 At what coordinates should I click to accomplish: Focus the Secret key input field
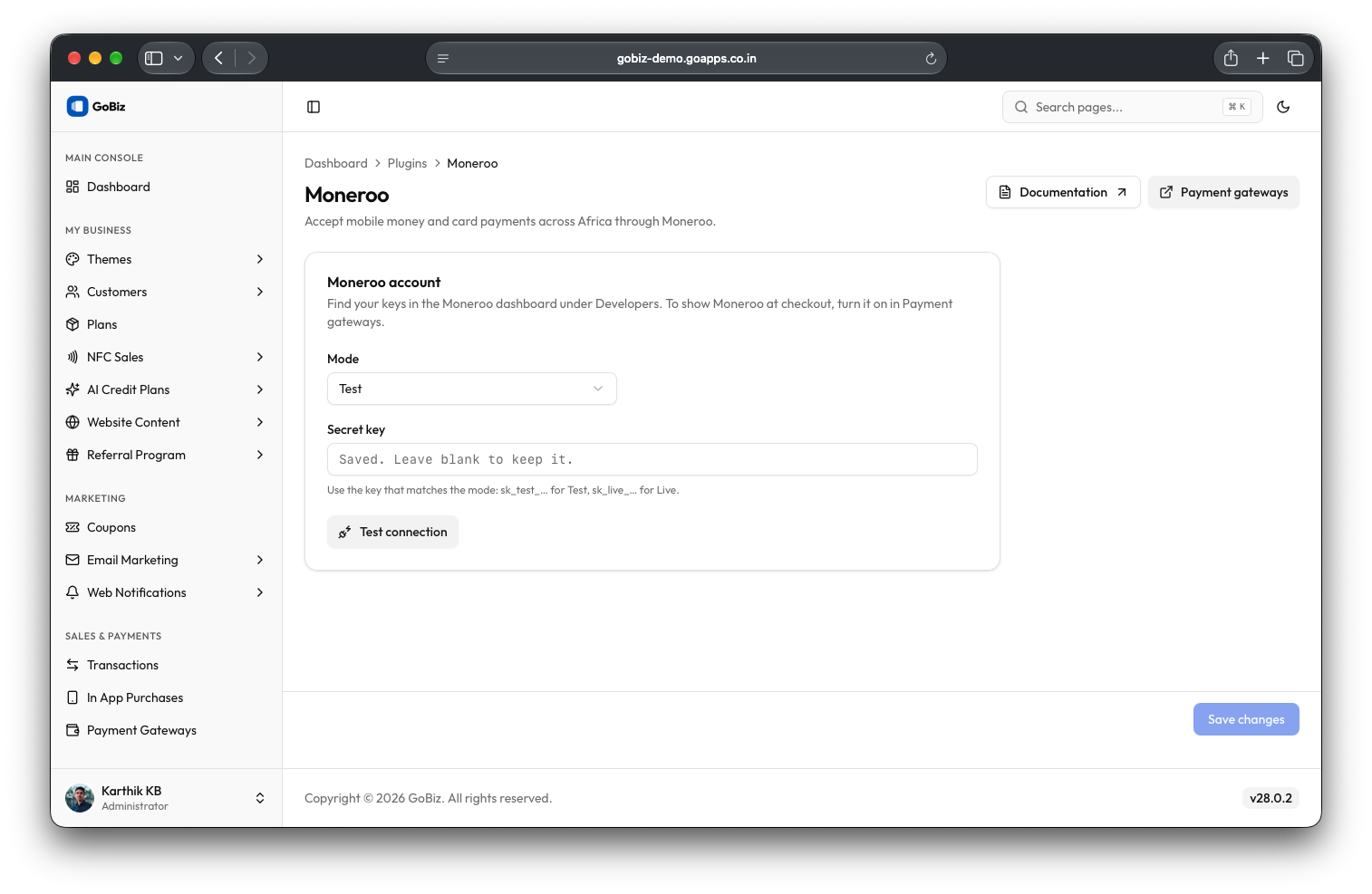point(652,459)
